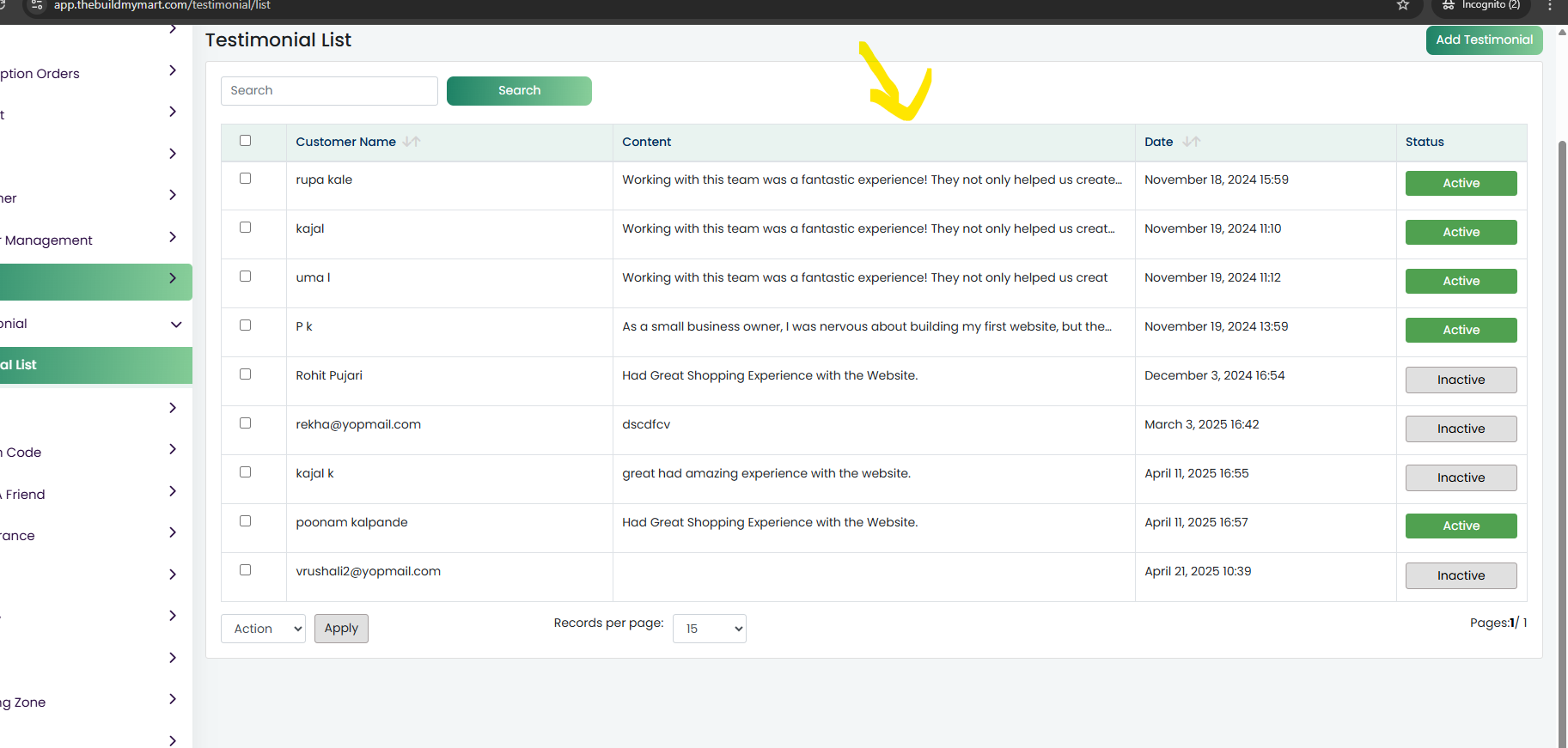Tick the checkbox for uma l
The image size is (1568, 748).
[245, 277]
